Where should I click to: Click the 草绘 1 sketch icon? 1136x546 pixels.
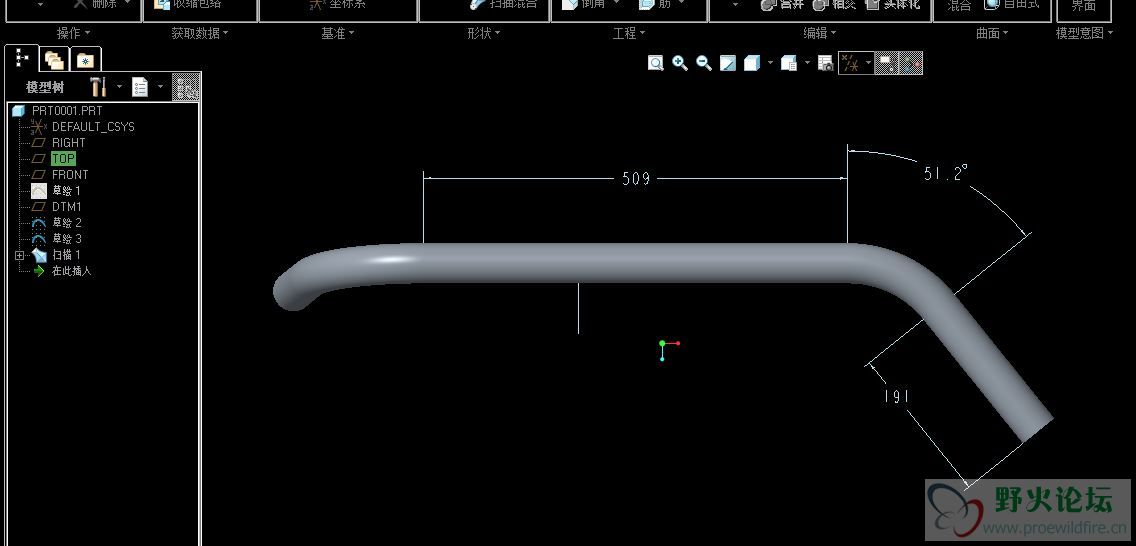[x=39, y=190]
